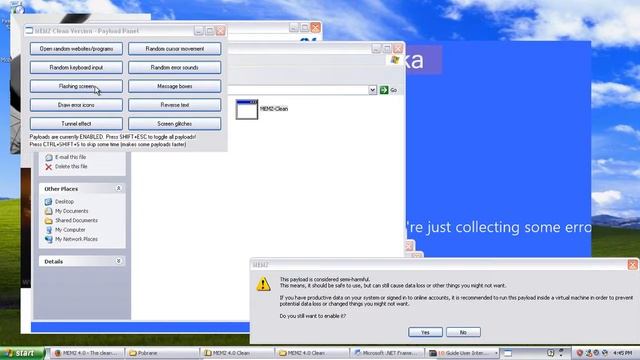Open the Explorer address bar dropdown
The image size is (640, 360).
pyautogui.click(x=372, y=90)
